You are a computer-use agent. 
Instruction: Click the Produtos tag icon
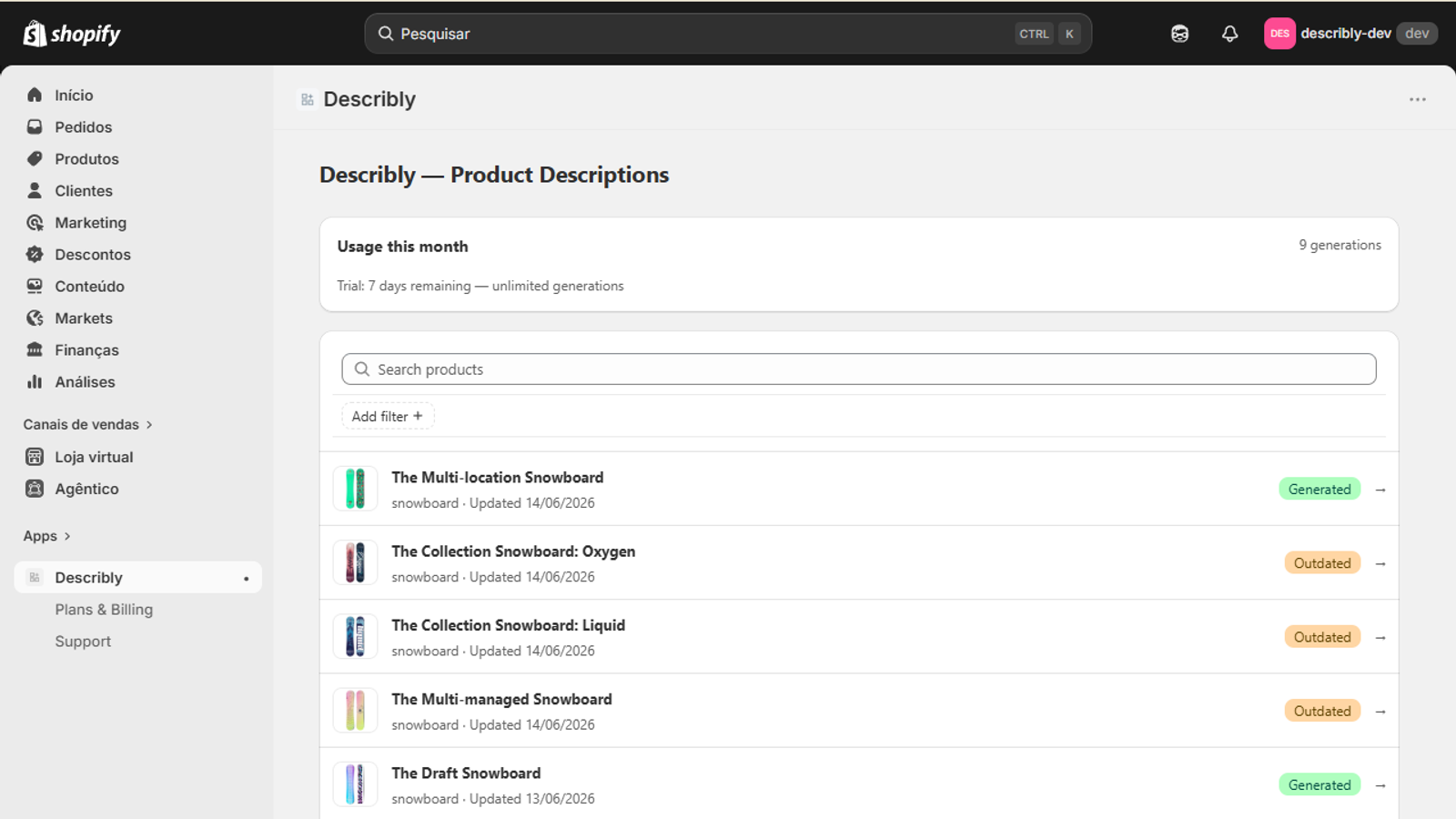(x=35, y=158)
